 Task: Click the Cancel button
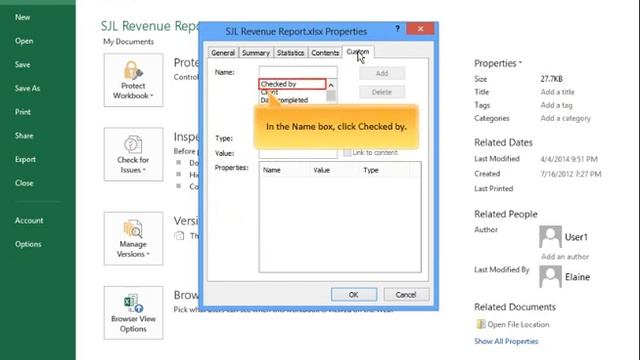406,295
